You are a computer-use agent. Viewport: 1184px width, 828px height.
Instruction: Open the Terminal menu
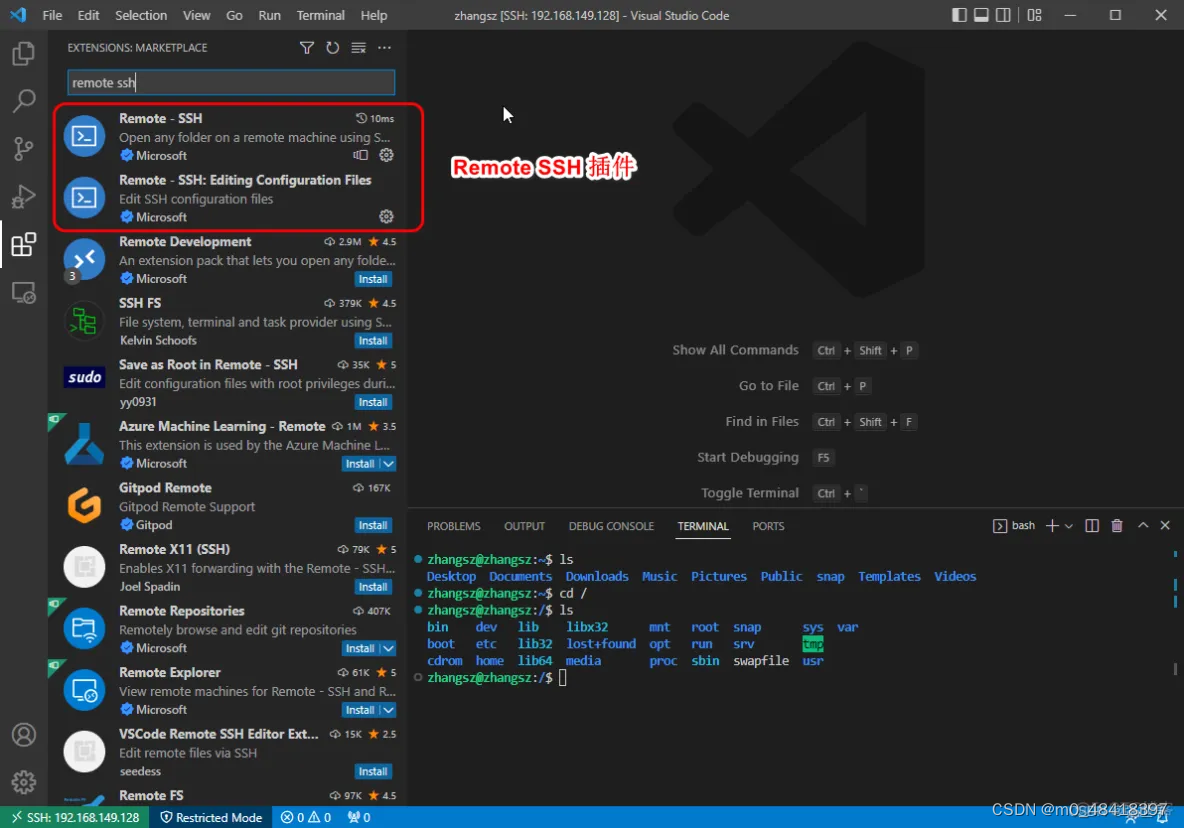point(320,15)
